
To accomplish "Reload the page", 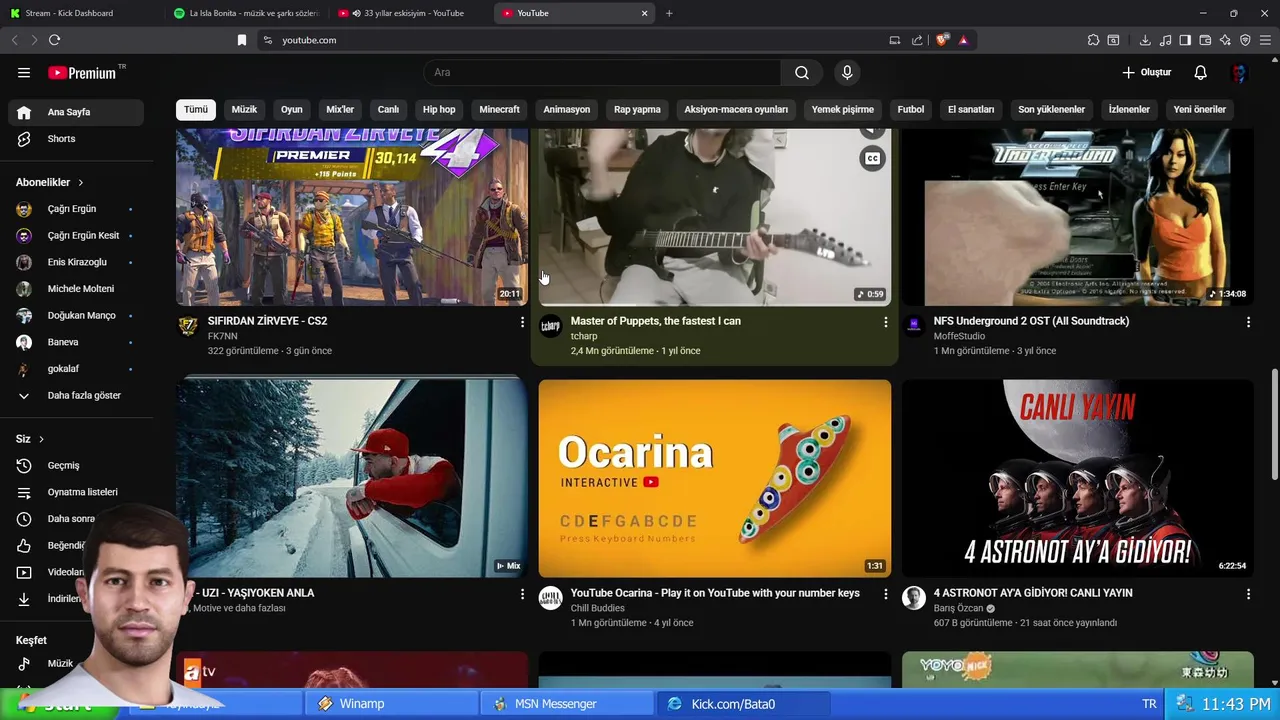I will pyautogui.click(x=54, y=40).
